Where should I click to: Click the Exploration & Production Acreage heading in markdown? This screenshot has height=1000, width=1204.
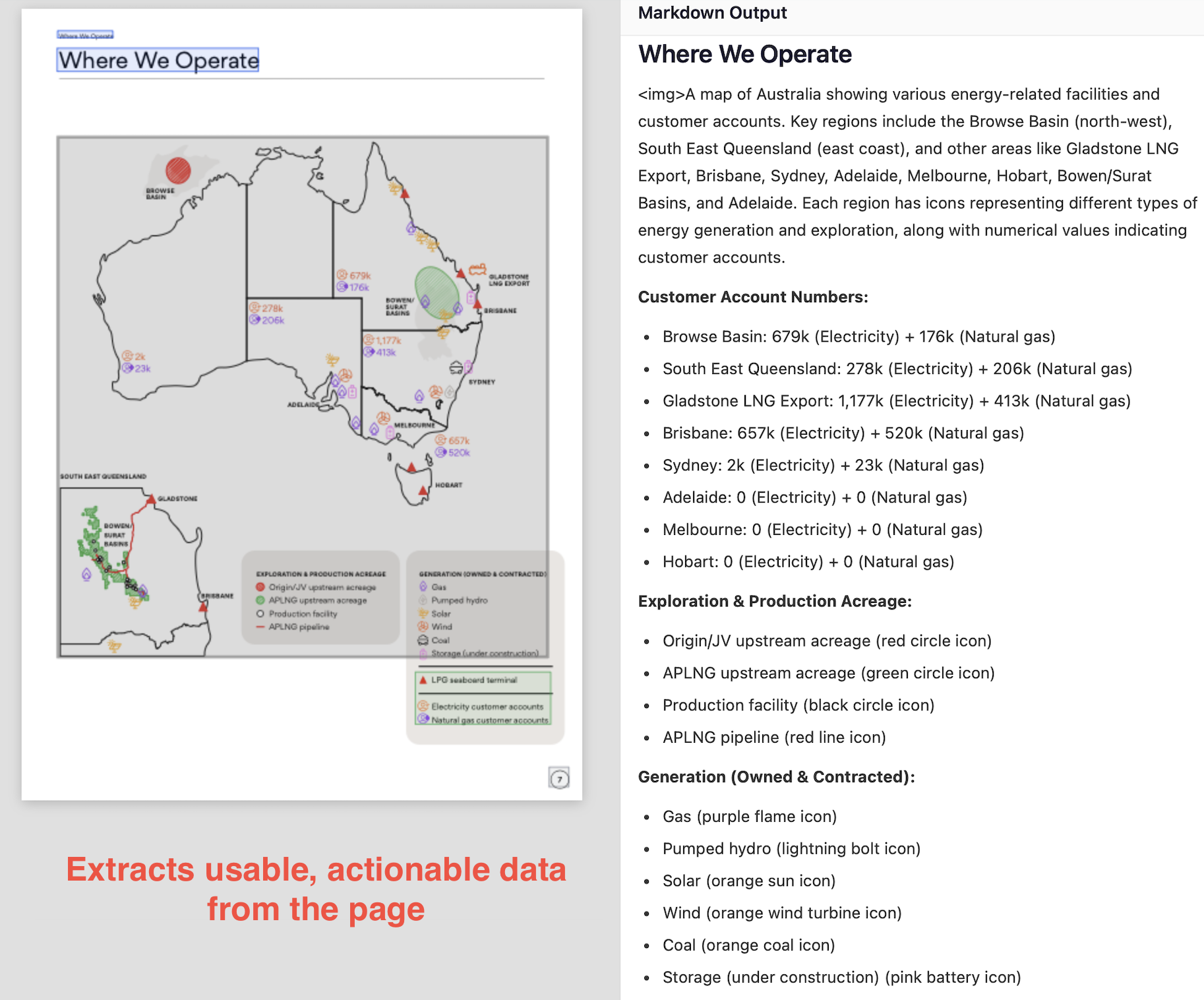pyautogui.click(x=774, y=602)
